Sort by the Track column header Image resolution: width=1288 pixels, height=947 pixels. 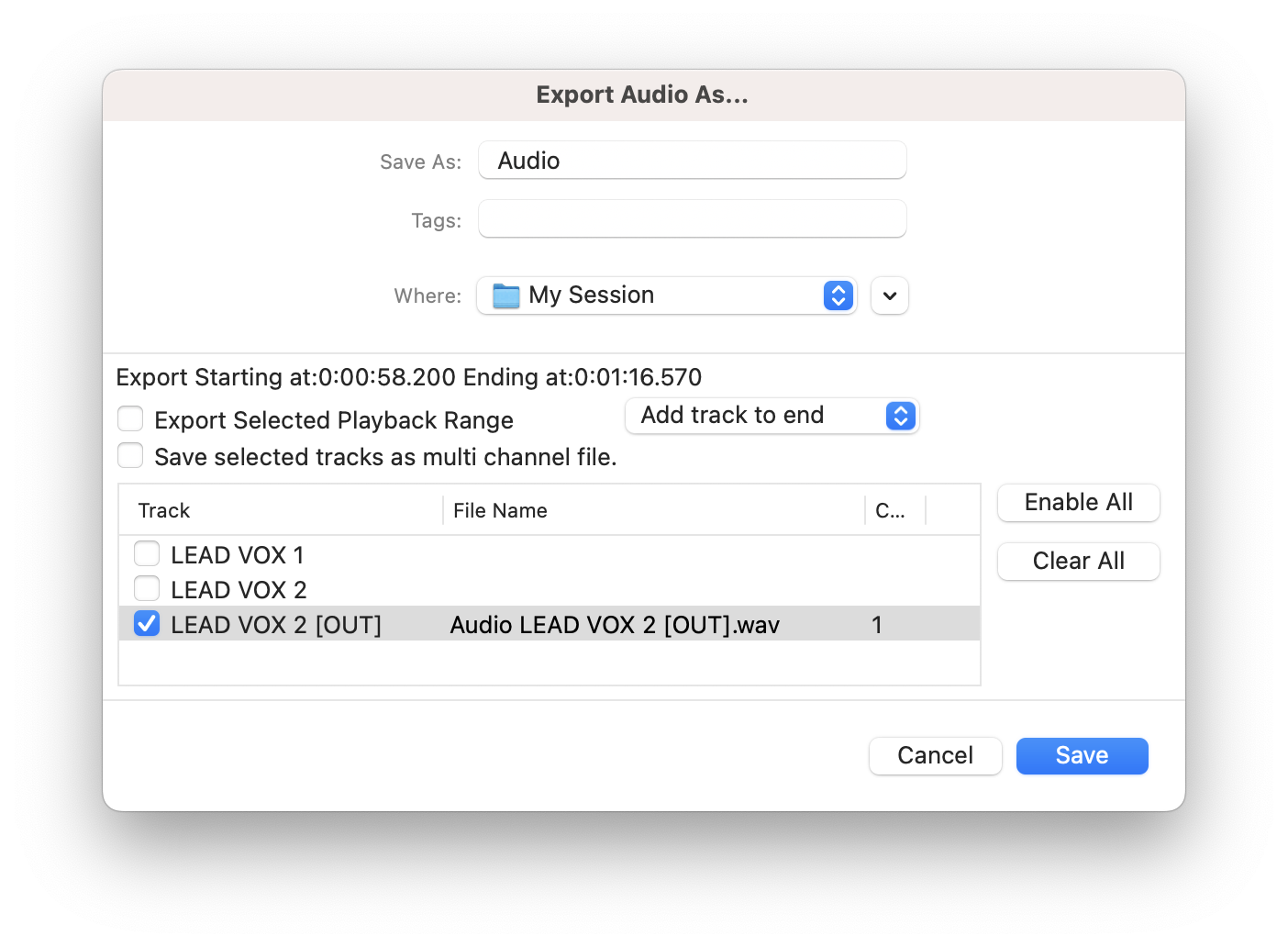pos(164,510)
